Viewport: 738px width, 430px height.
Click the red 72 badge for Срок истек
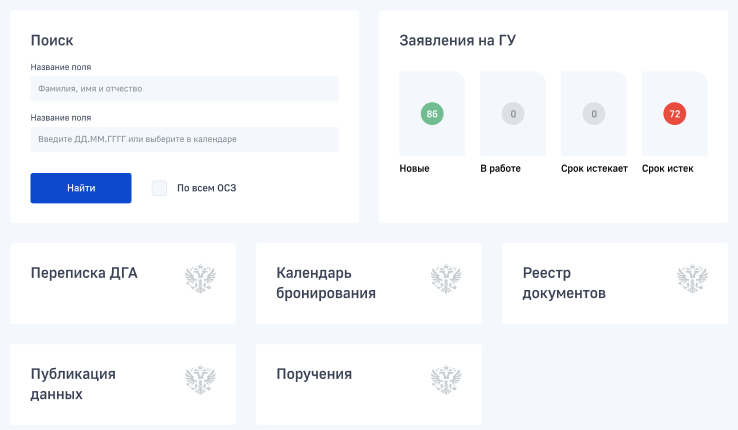point(674,114)
